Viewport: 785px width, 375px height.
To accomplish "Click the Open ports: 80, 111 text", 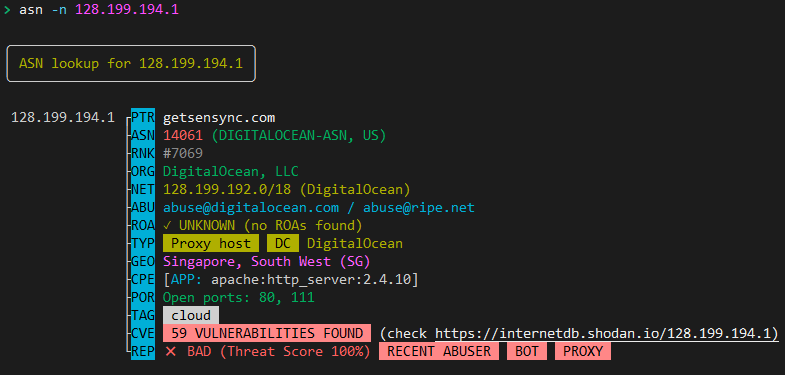I will click(x=239, y=297).
